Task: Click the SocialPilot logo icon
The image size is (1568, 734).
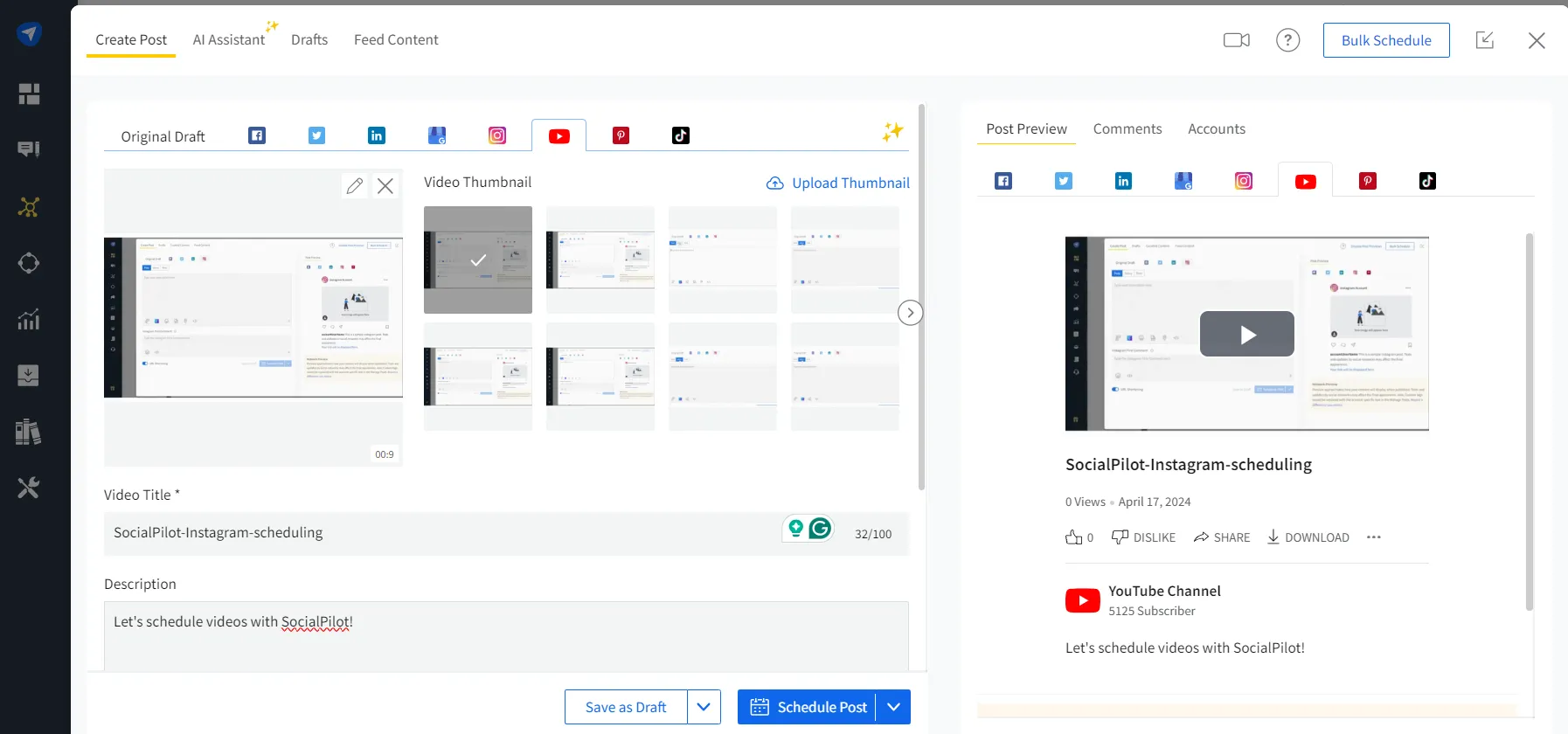Action: (29, 33)
